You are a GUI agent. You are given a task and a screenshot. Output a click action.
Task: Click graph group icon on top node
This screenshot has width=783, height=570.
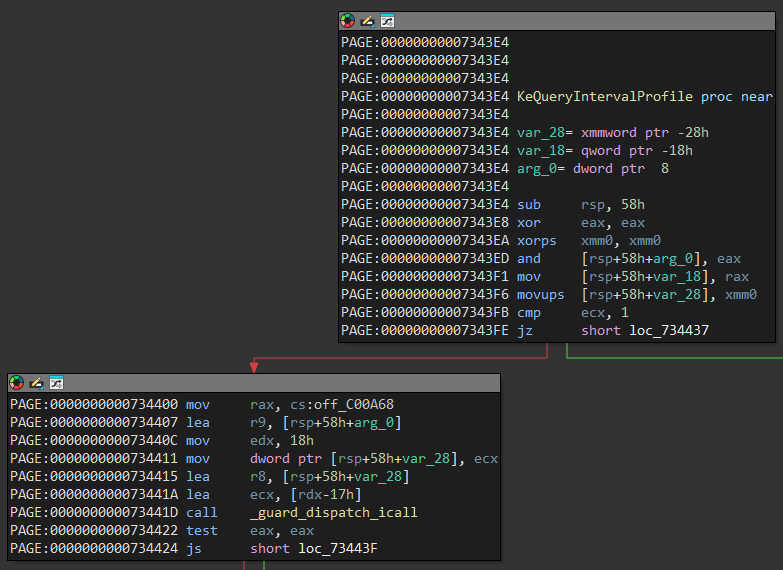(x=387, y=21)
